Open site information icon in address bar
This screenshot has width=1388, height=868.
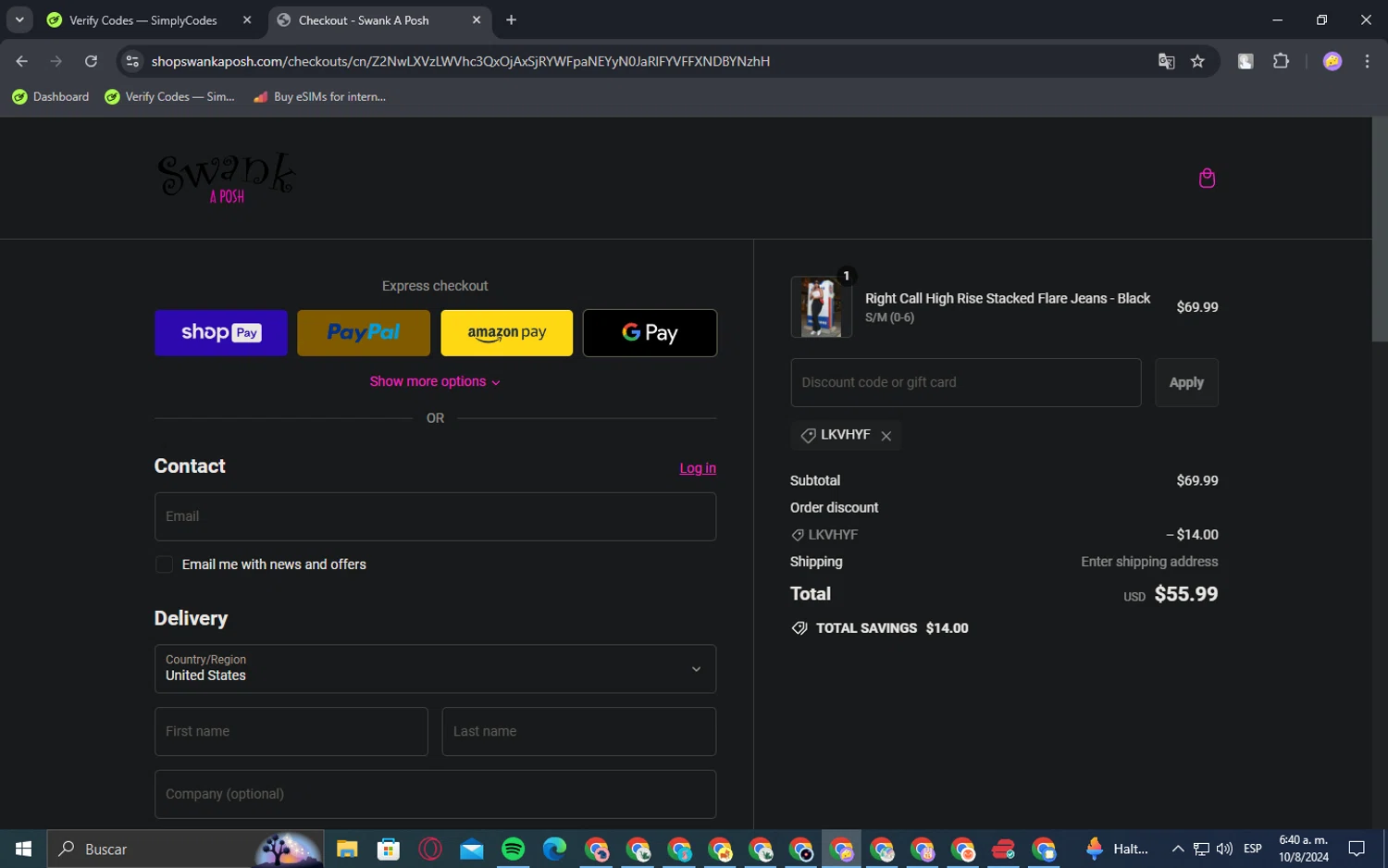click(132, 61)
